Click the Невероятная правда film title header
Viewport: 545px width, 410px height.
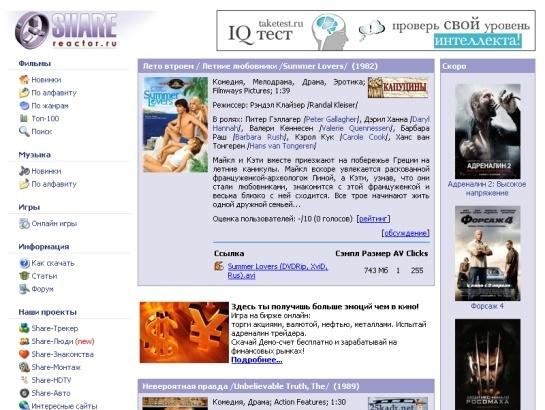click(251, 386)
